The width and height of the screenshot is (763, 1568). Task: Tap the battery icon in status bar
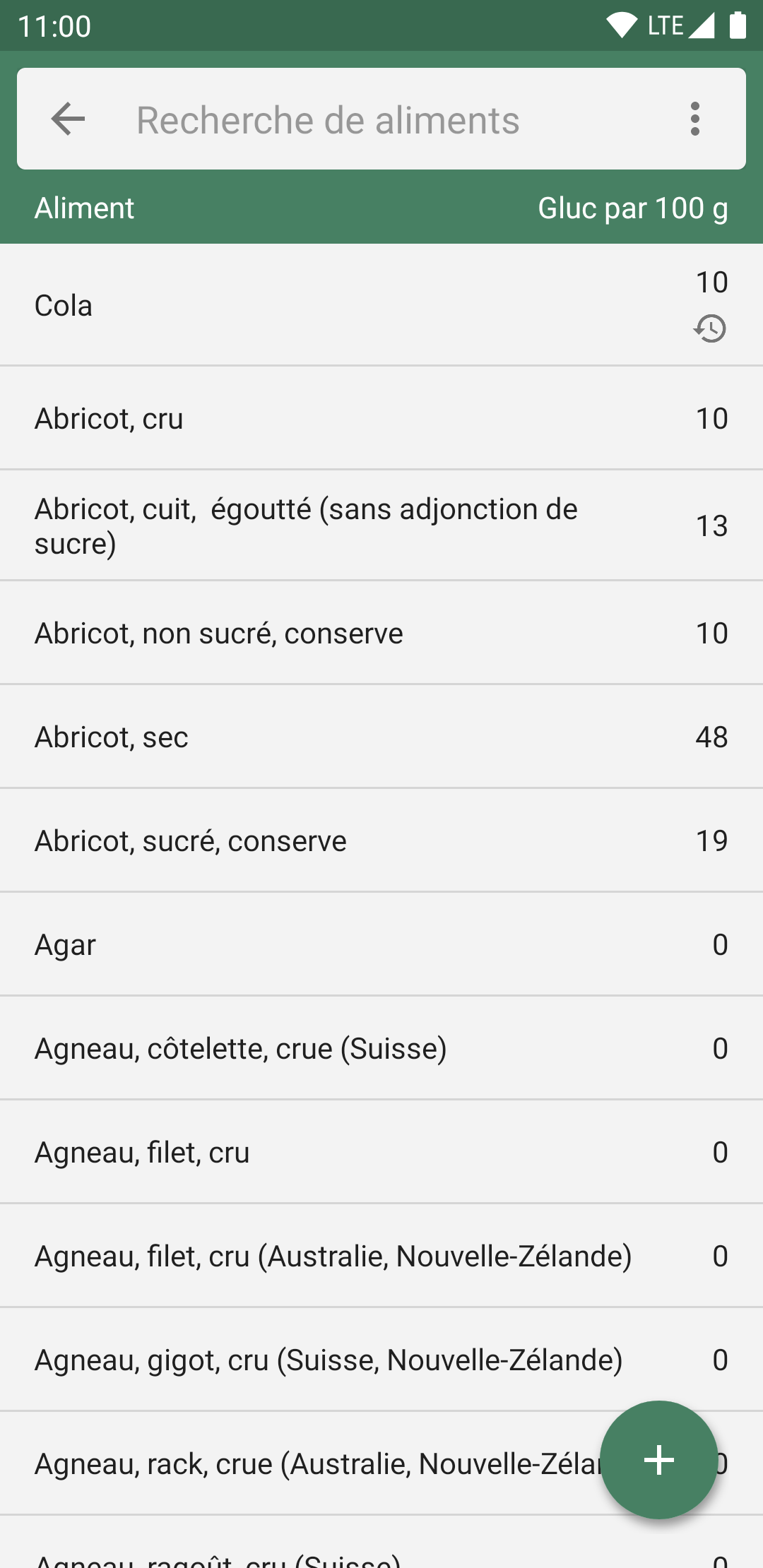pos(738,25)
